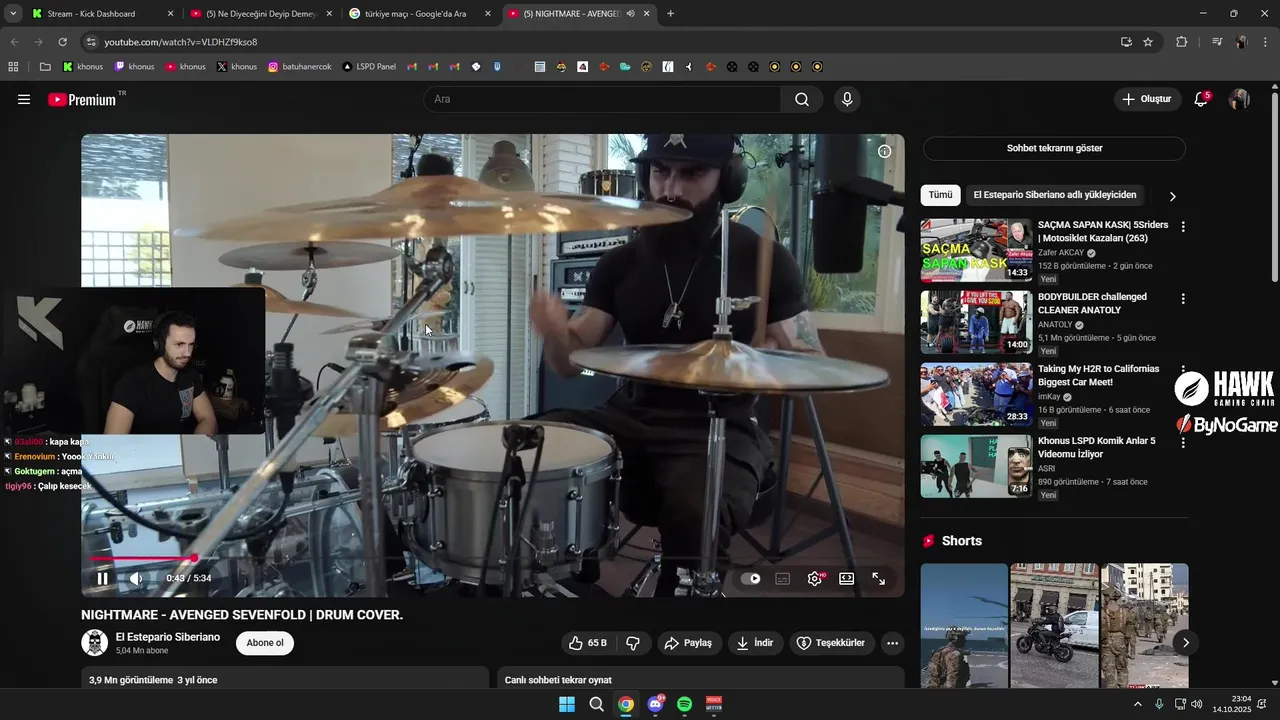The height and width of the screenshot is (720, 1280).
Task: Show more filter chips with right arrow
Action: coord(1172,196)
